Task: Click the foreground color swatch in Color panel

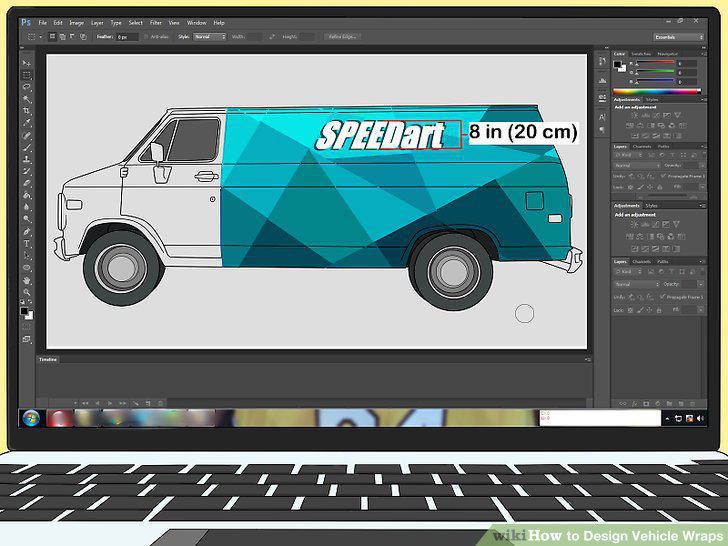Action: (618, 65)
